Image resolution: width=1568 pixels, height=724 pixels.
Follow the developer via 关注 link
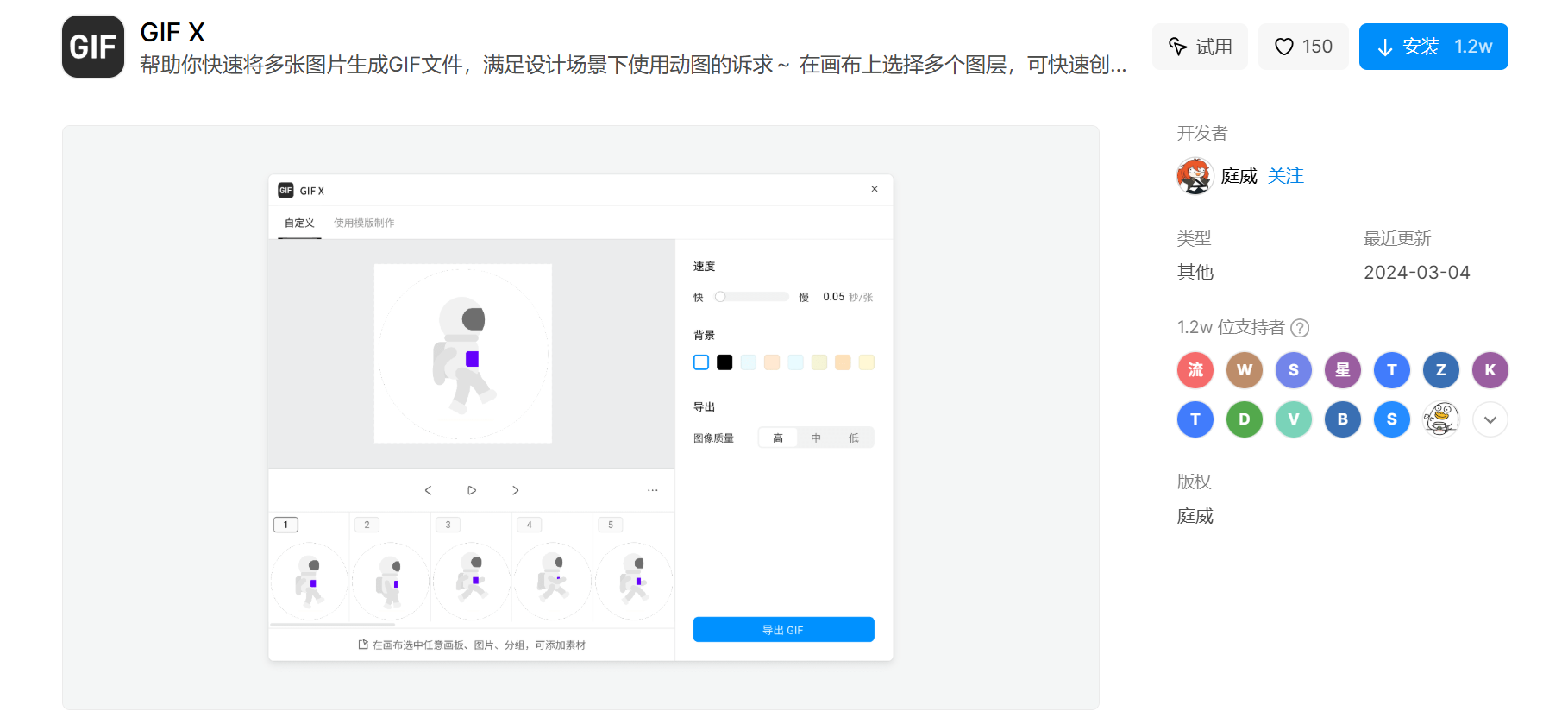pyautogui.click(x=1285, y=176)
